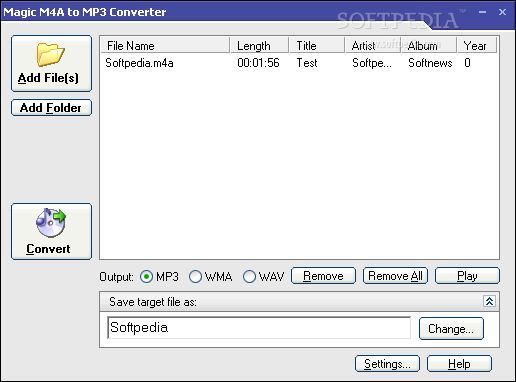This screenshot has height=382, width=516.
Task: Collapse the Save target file panel
Action: (x=489, y=301)
